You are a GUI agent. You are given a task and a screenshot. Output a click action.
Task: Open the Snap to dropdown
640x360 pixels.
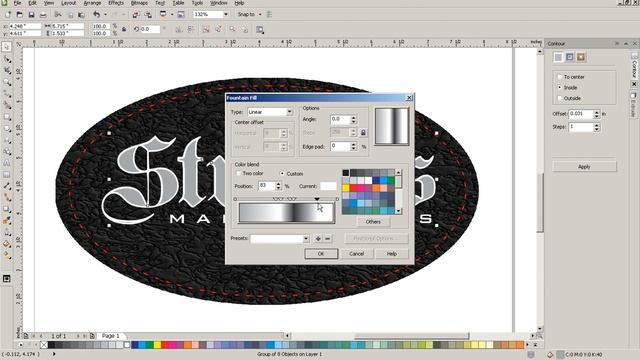coord(260,14)
